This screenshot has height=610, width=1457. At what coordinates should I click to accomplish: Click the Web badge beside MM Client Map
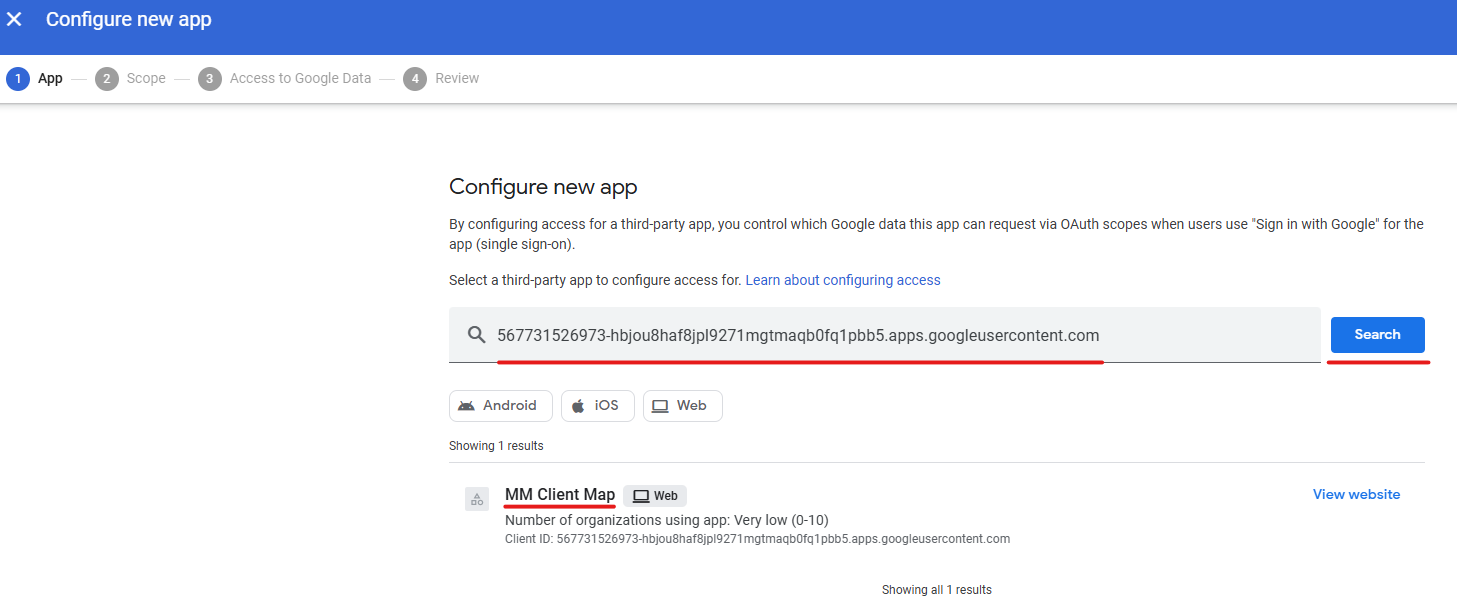pos(655,496)
